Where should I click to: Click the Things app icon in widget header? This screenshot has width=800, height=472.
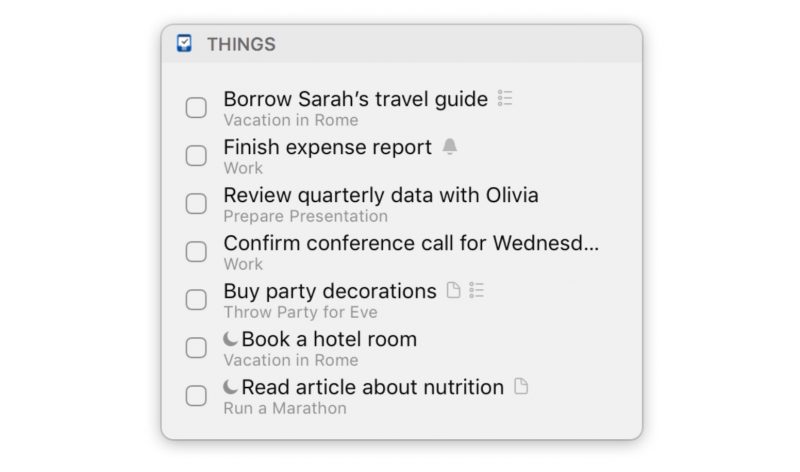tap(184, 43)
